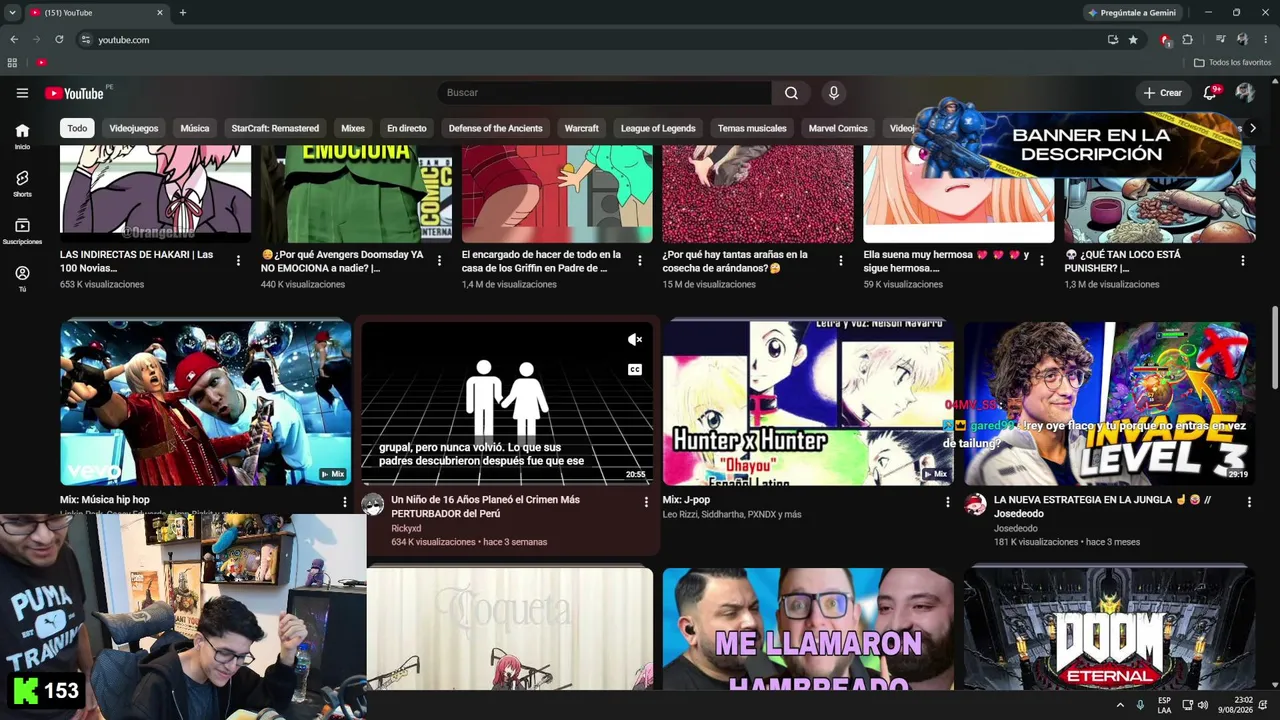Open LA NUEVA ESTRATEGIA EN LA JUNGLA title

[1103, 506]
